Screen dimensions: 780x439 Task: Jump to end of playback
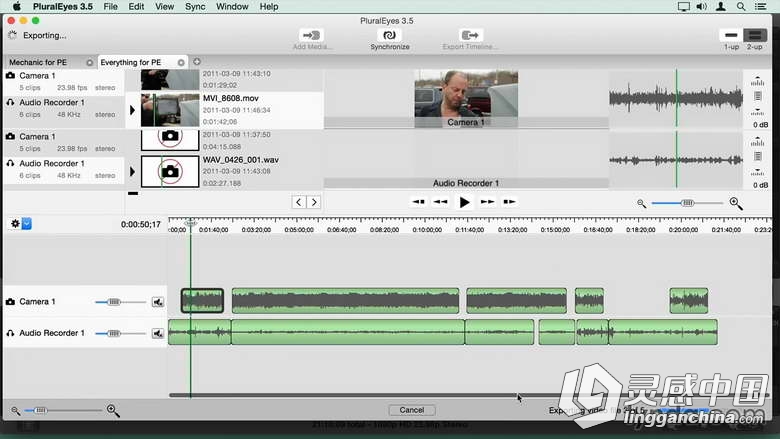(x=509, y=202)
